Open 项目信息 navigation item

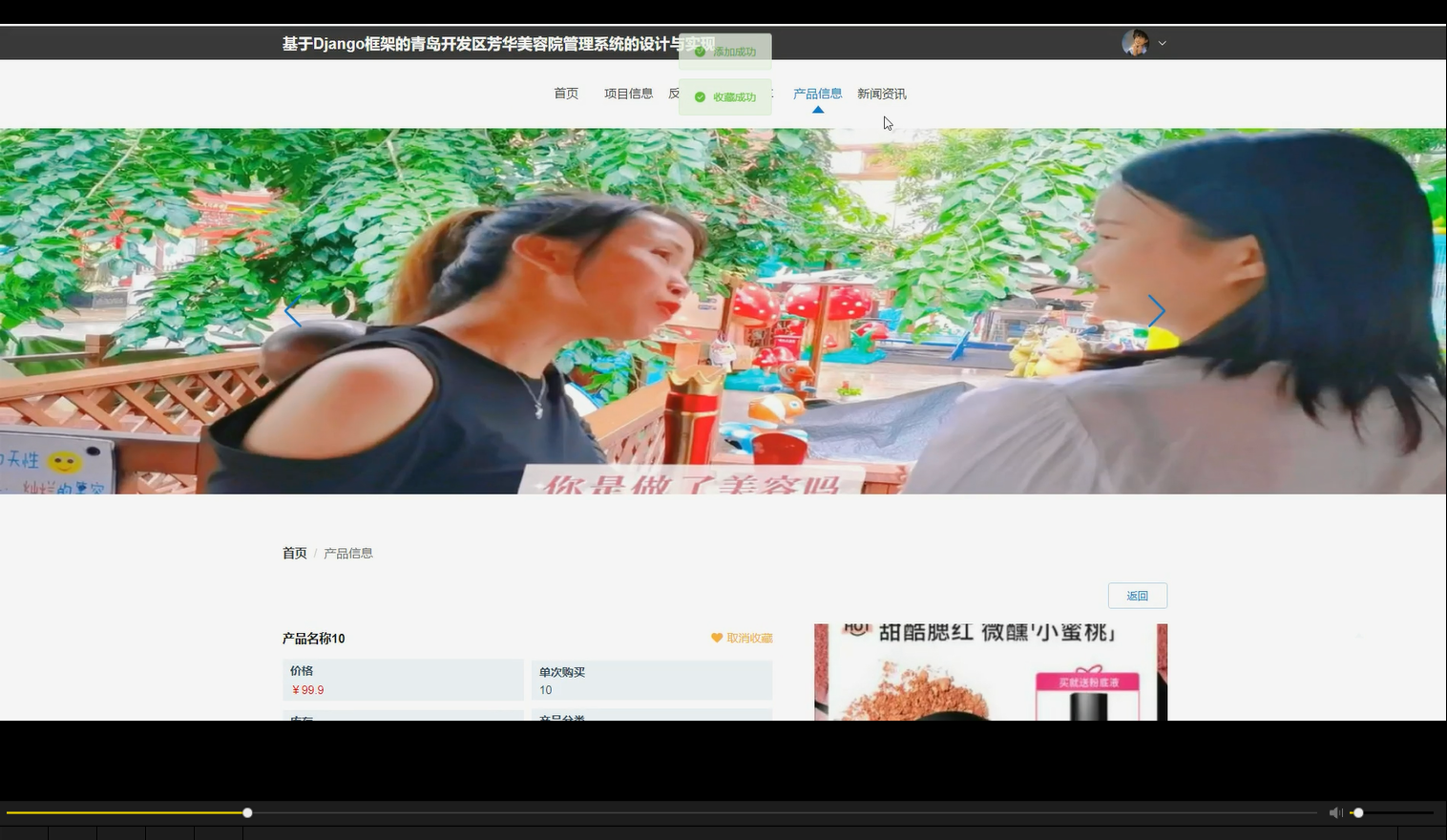pos(628,94)
